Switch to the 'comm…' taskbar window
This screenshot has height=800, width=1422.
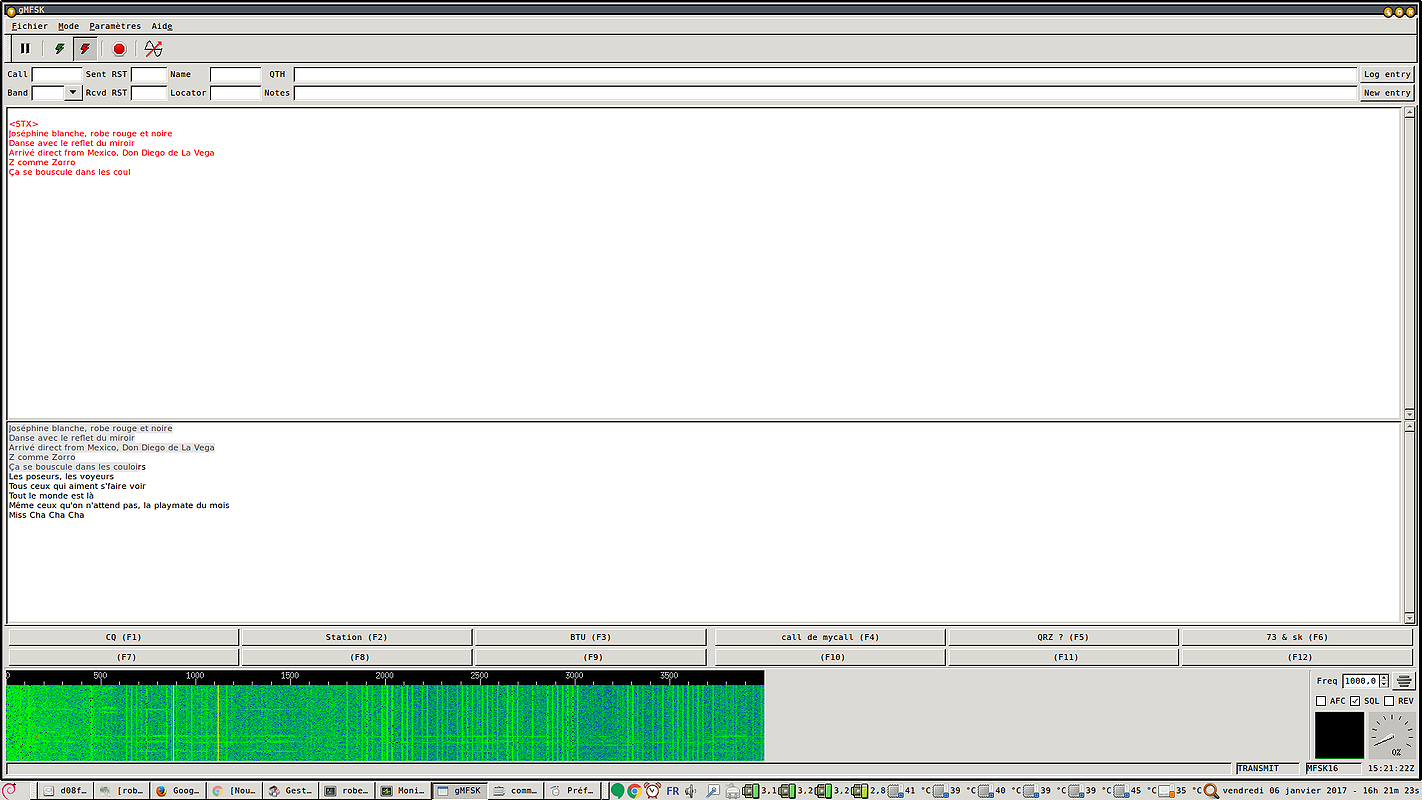coord(516,790)
